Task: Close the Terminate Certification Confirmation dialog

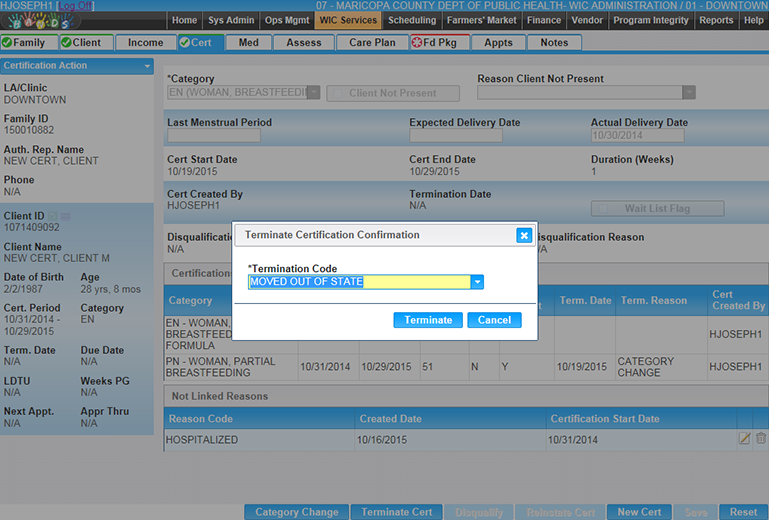Action: tap(524, 235)
